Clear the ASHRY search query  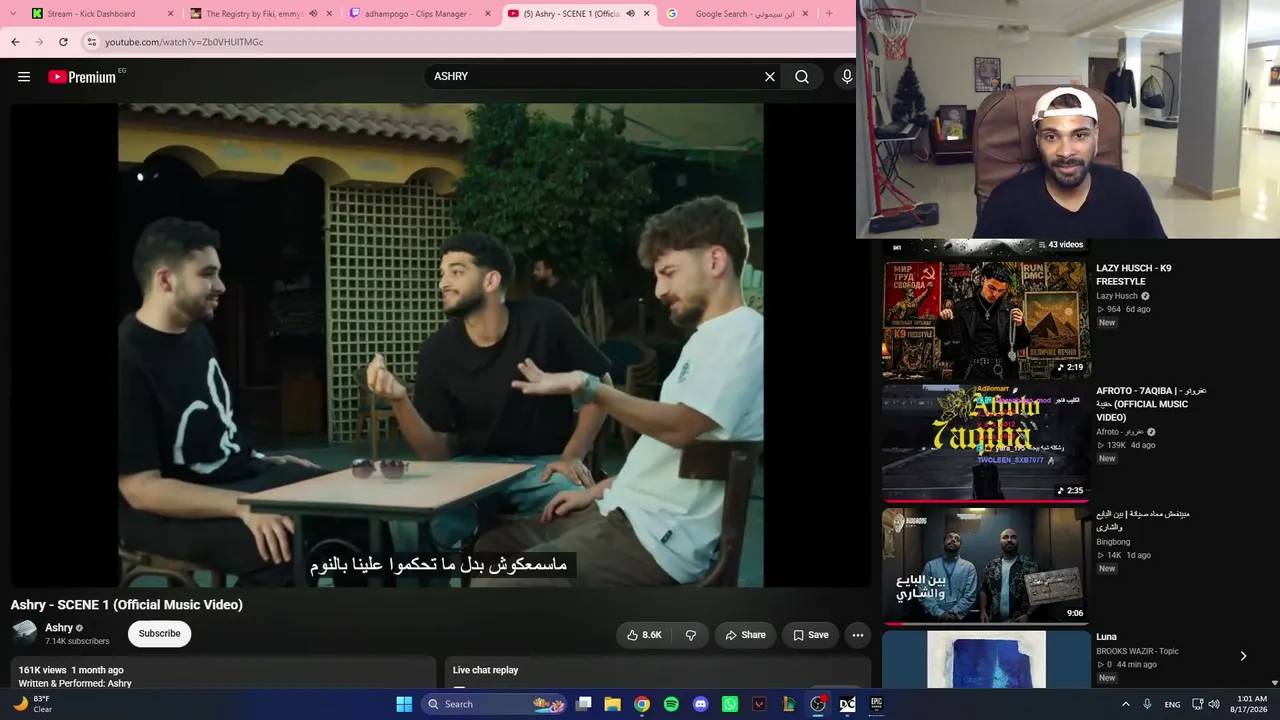(770, 77)
